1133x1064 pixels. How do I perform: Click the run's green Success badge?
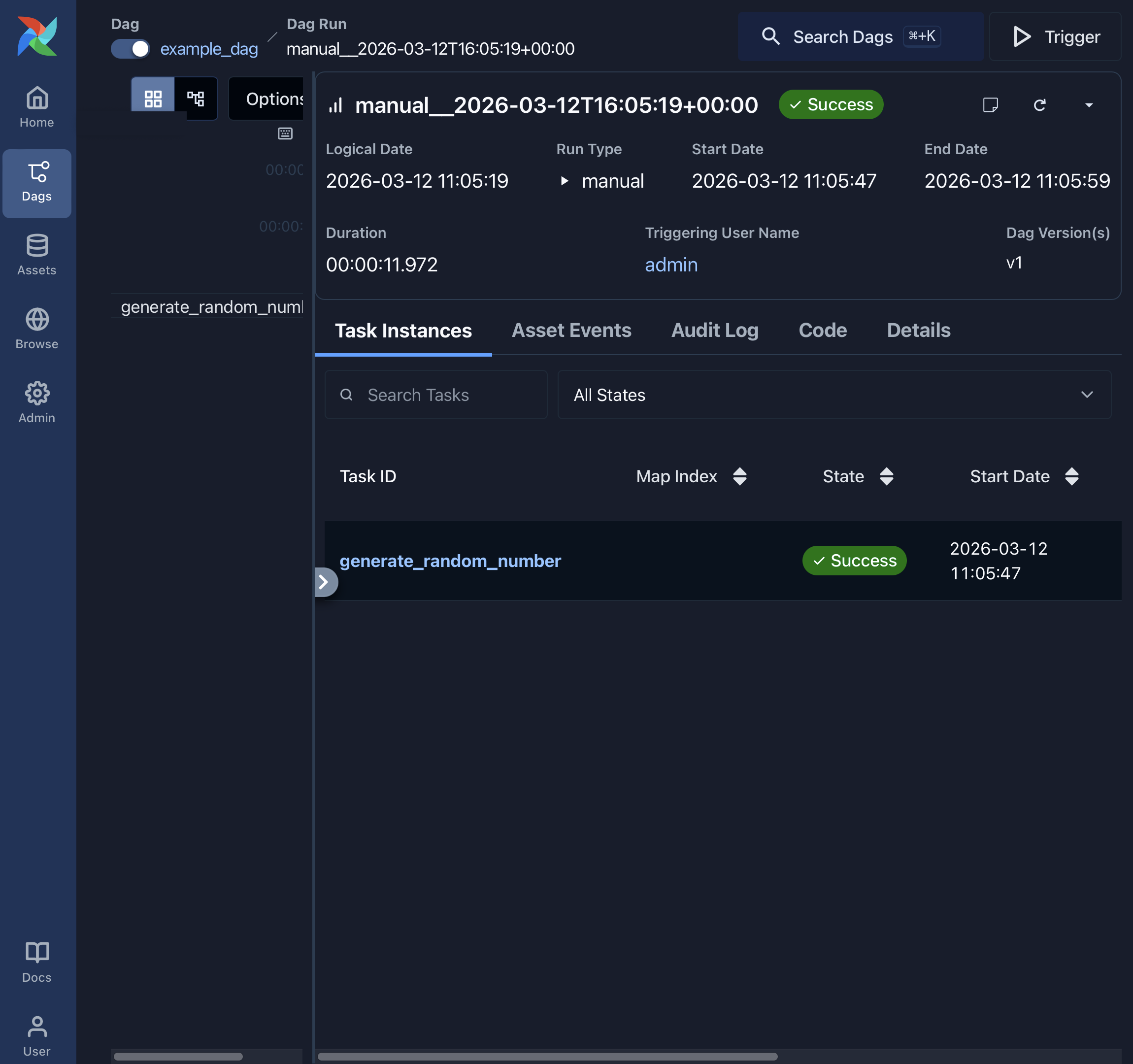[x=831, y=105]
